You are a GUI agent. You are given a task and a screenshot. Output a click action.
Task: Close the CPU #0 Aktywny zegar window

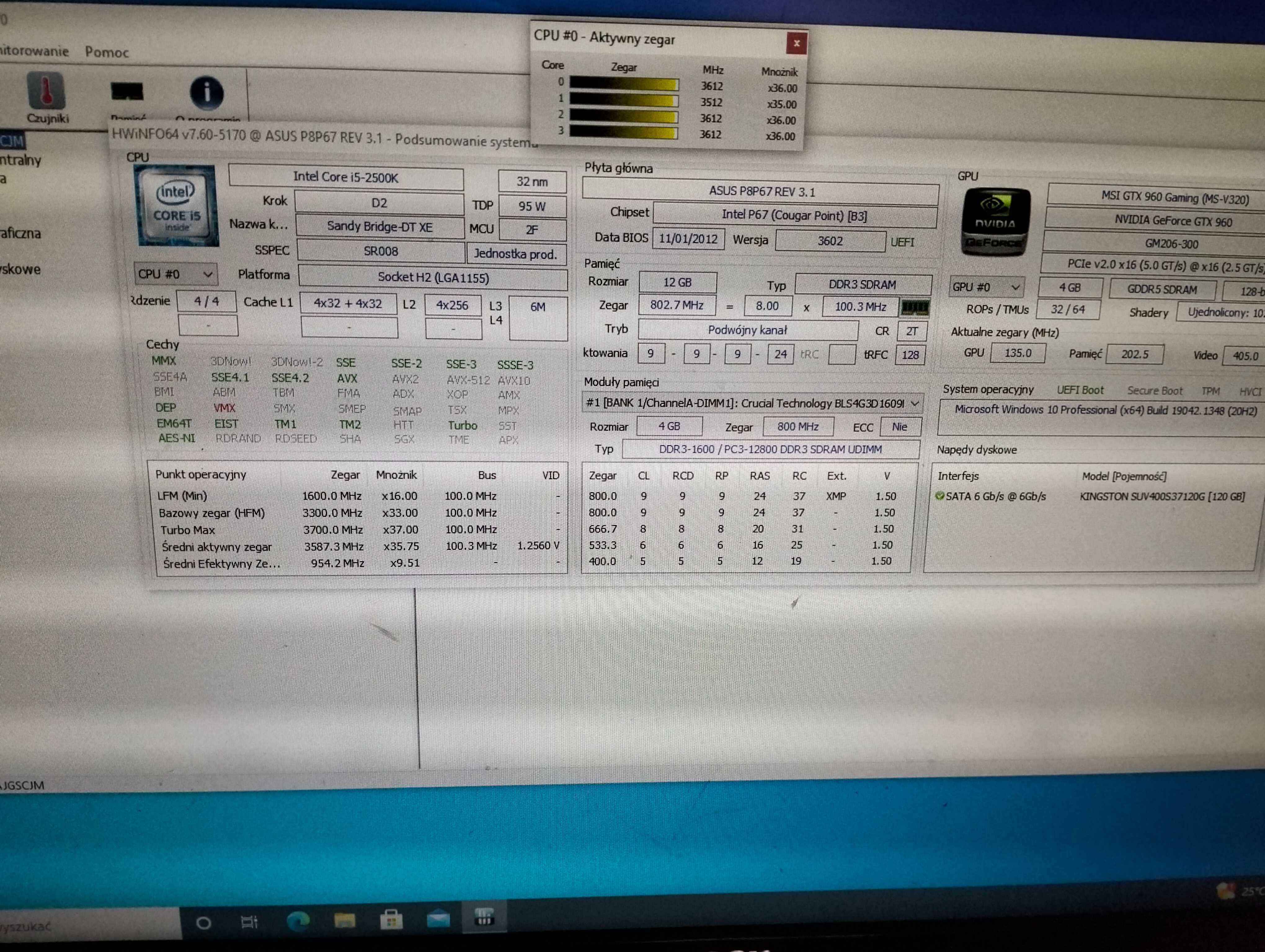pyautogui.click(x=796, y=43)
